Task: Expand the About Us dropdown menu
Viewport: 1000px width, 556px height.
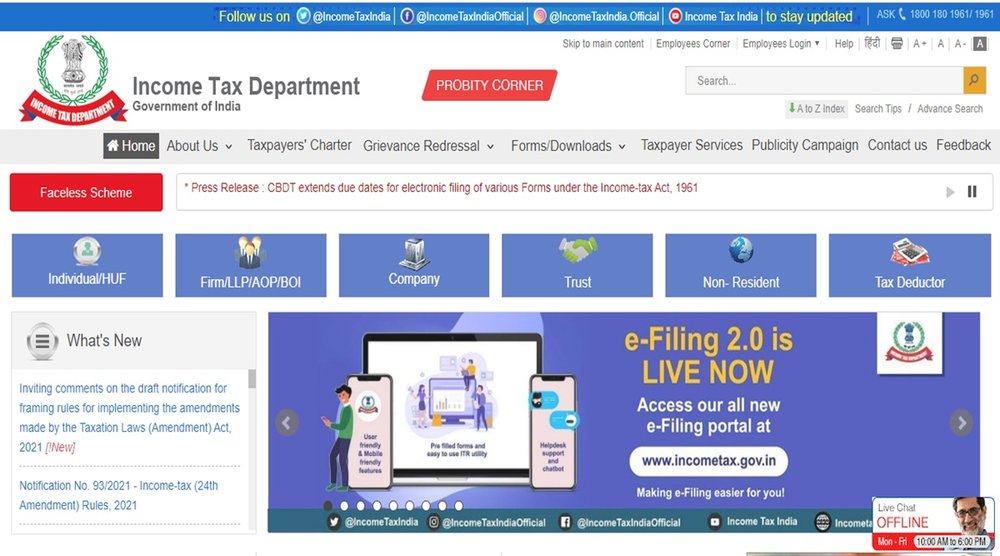Action: (x=199, y=146)
